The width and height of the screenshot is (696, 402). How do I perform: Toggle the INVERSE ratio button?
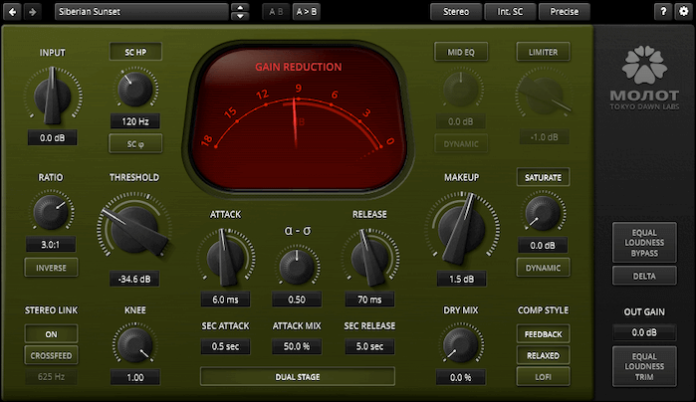pyautogui.click(x=51, y=268)
